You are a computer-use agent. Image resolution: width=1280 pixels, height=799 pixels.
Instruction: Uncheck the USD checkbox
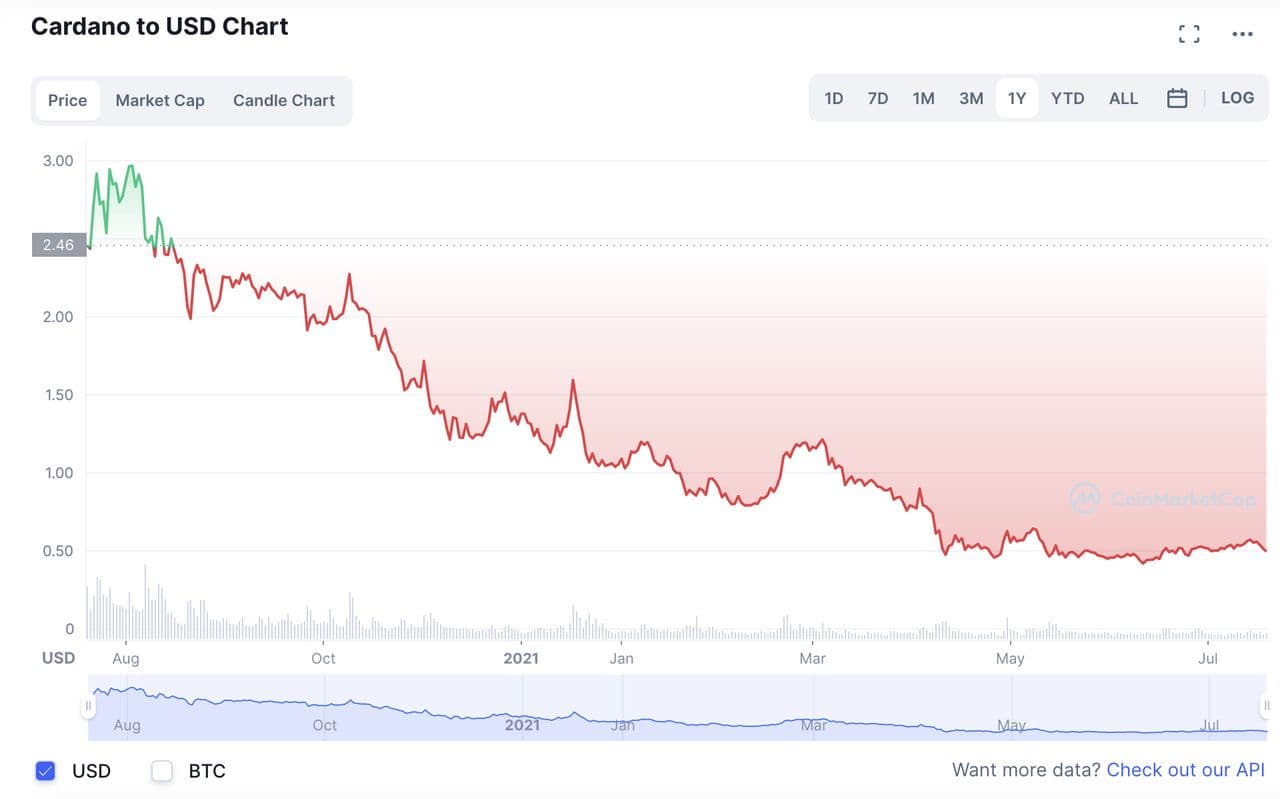pyautogui.click(x=45, y=771)
